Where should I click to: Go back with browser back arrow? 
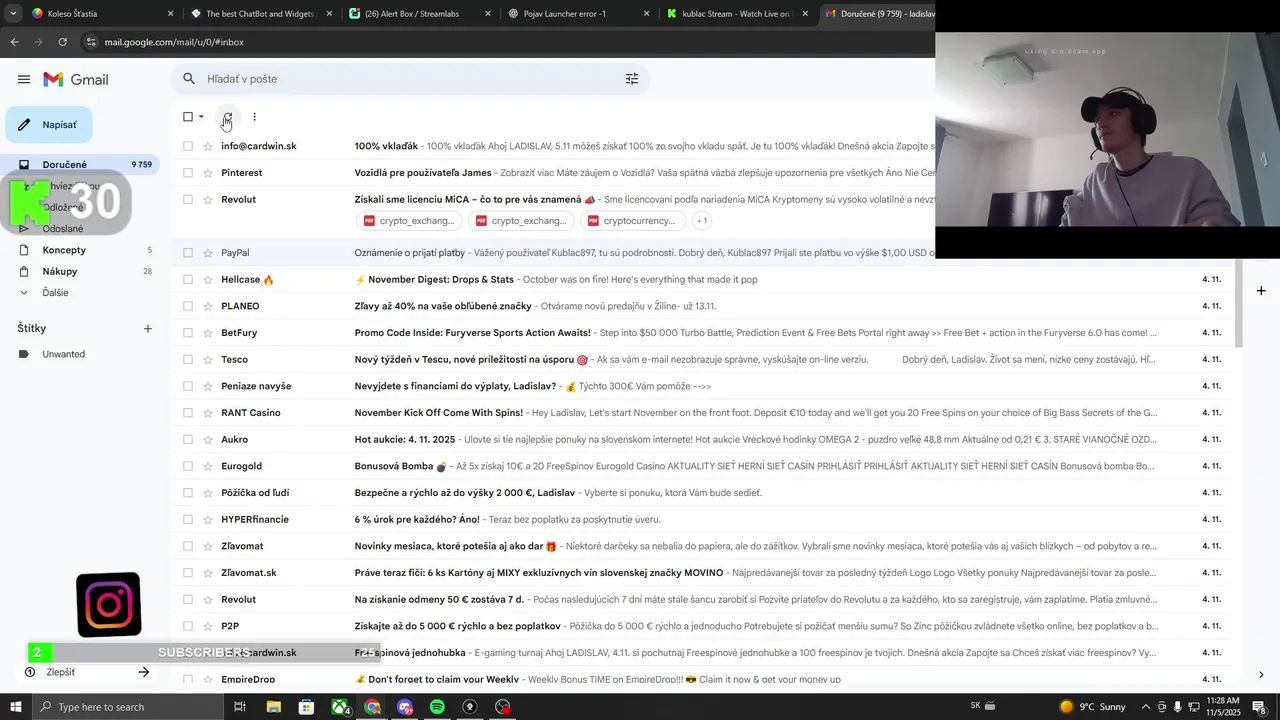point(14,42)
